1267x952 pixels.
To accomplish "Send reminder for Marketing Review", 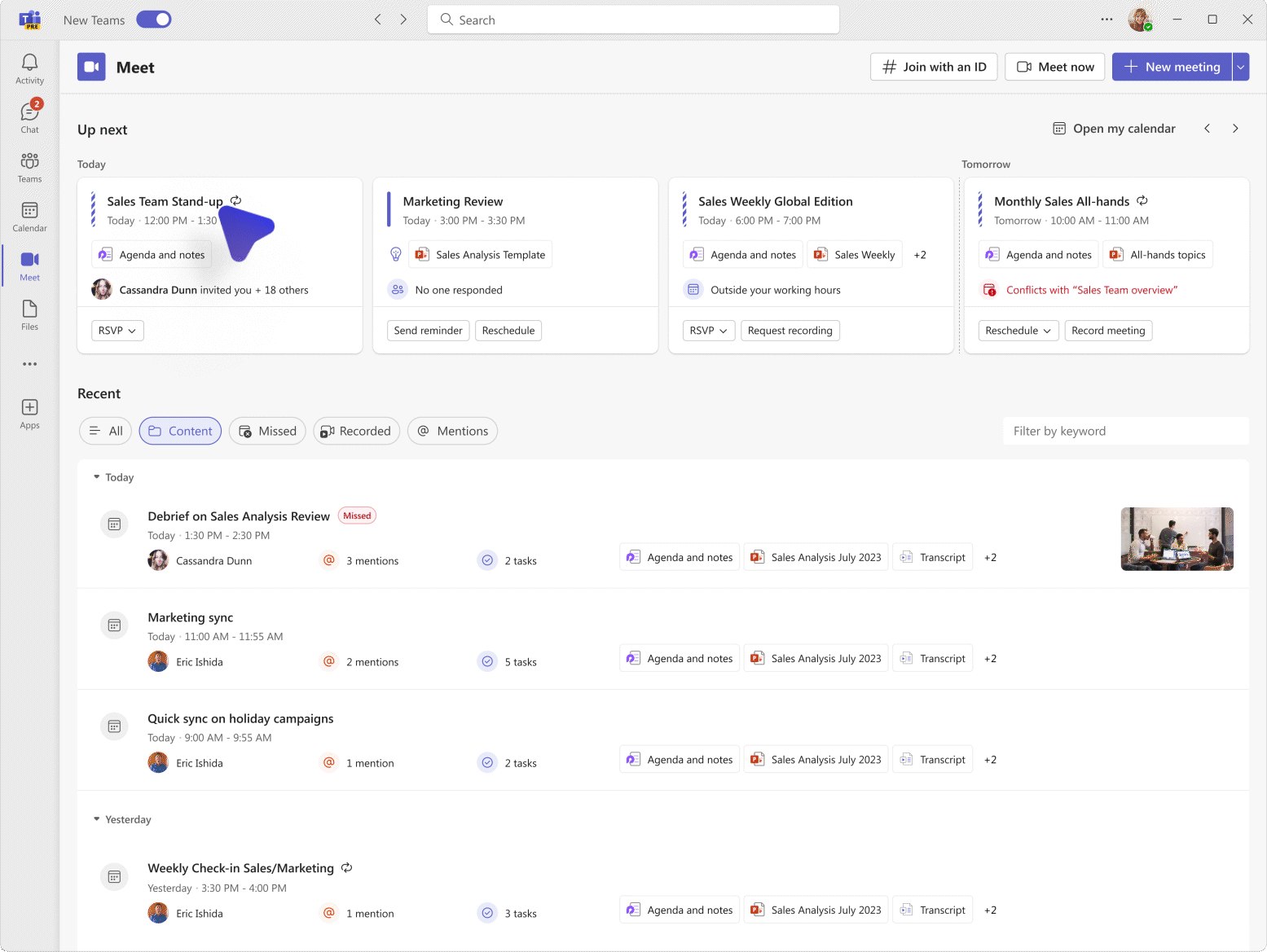I will [428, 331].
